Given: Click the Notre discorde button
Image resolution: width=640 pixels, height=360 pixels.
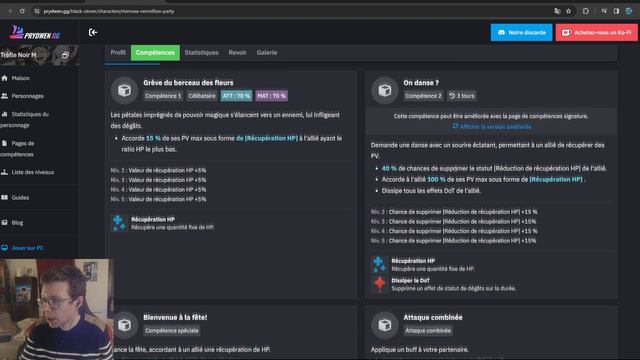Looking at the screenshot, I should (521, 32).
